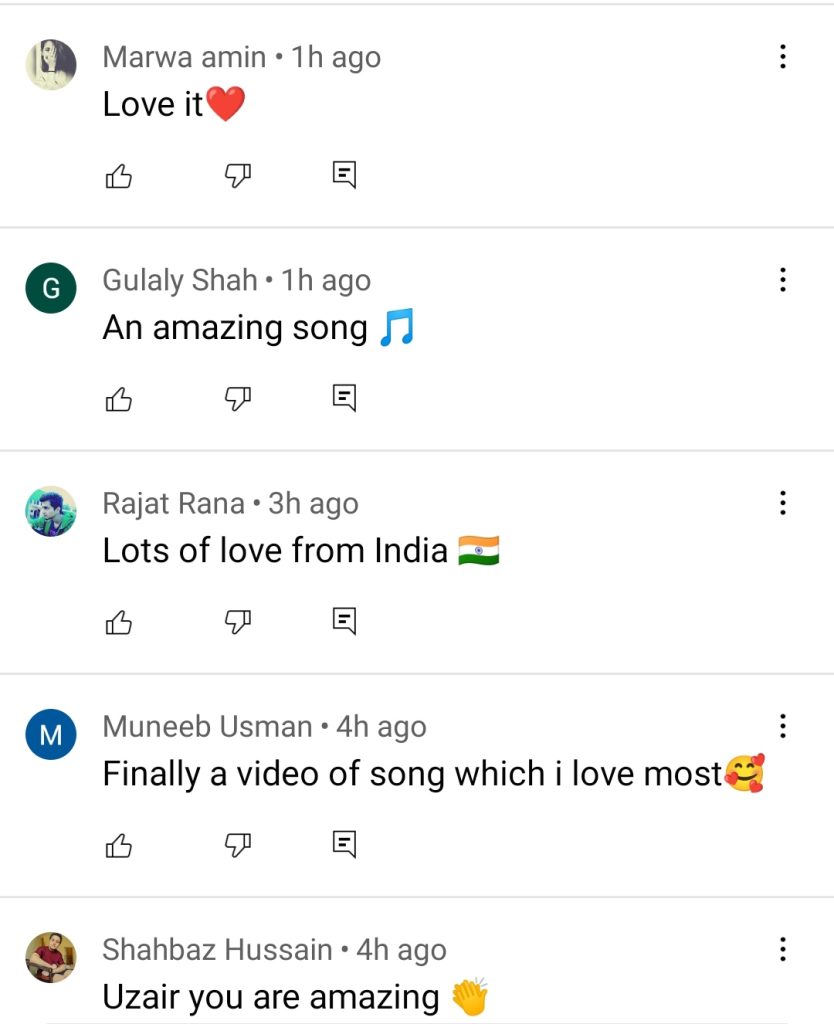Reply to Marwa amin's comment
This screenshot has height=1024, width=834.
pyautogui.click(x=344, y=174)
